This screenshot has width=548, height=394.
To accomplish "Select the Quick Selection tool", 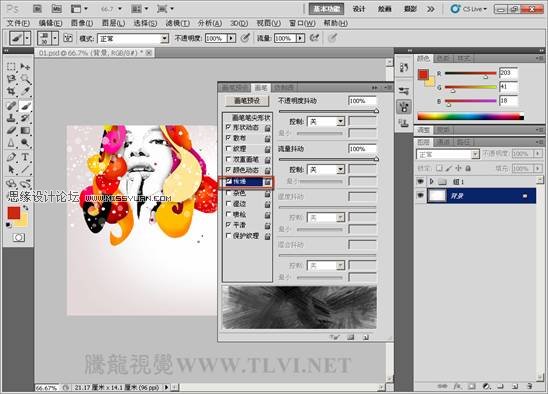I will (x=25, y=79).
